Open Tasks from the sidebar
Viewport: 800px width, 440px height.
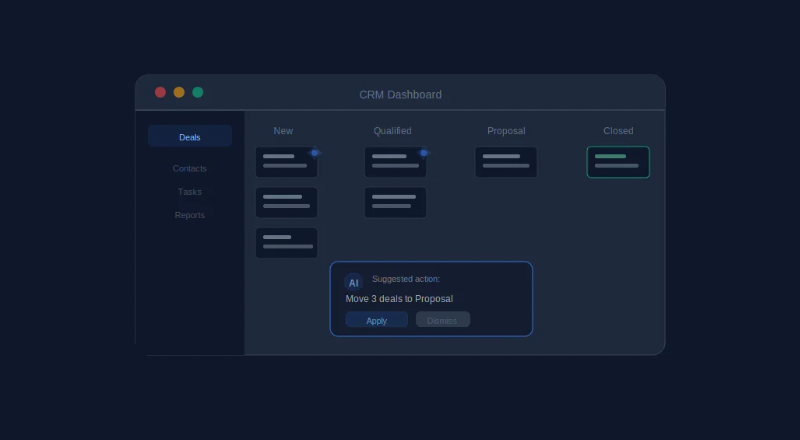[190, 192]
